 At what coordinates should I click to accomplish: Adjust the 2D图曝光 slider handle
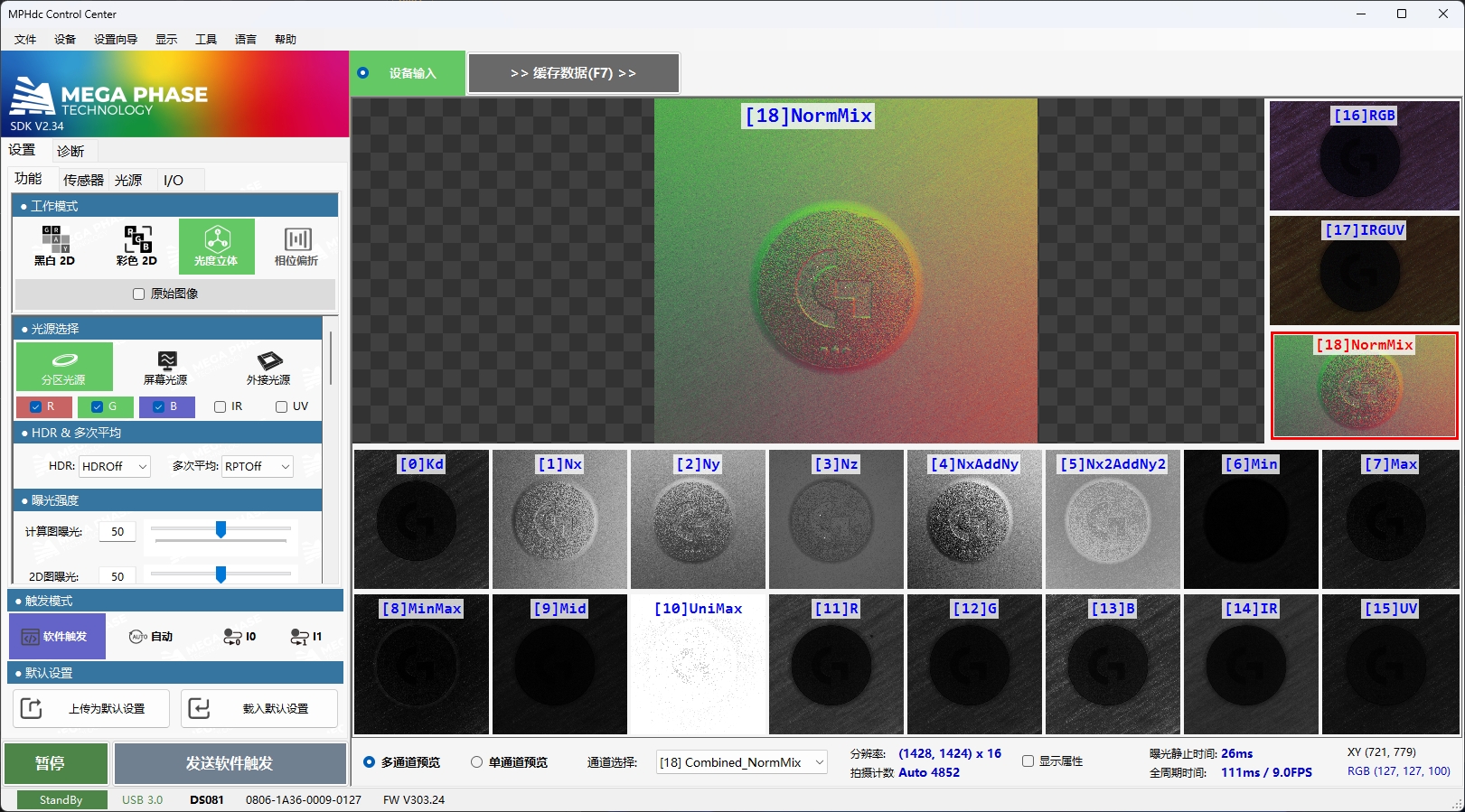tap(221, 574)
